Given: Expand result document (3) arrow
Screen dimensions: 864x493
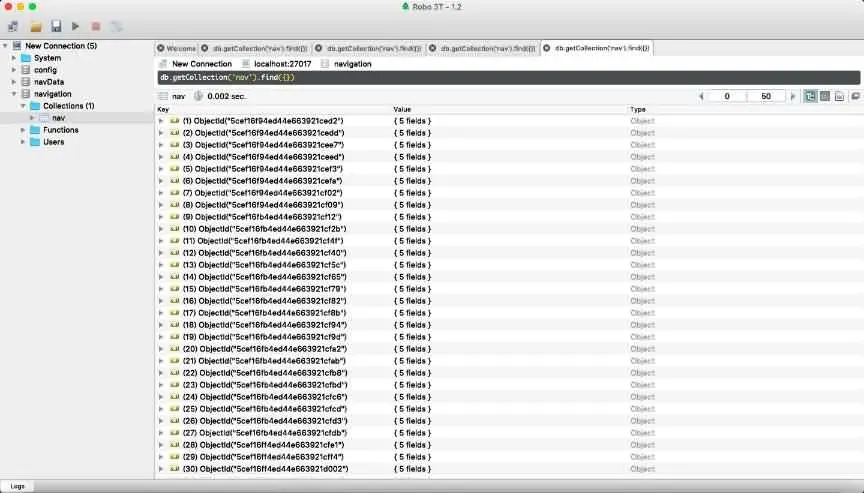Looking at the screenshot, I should click(161, 145).
